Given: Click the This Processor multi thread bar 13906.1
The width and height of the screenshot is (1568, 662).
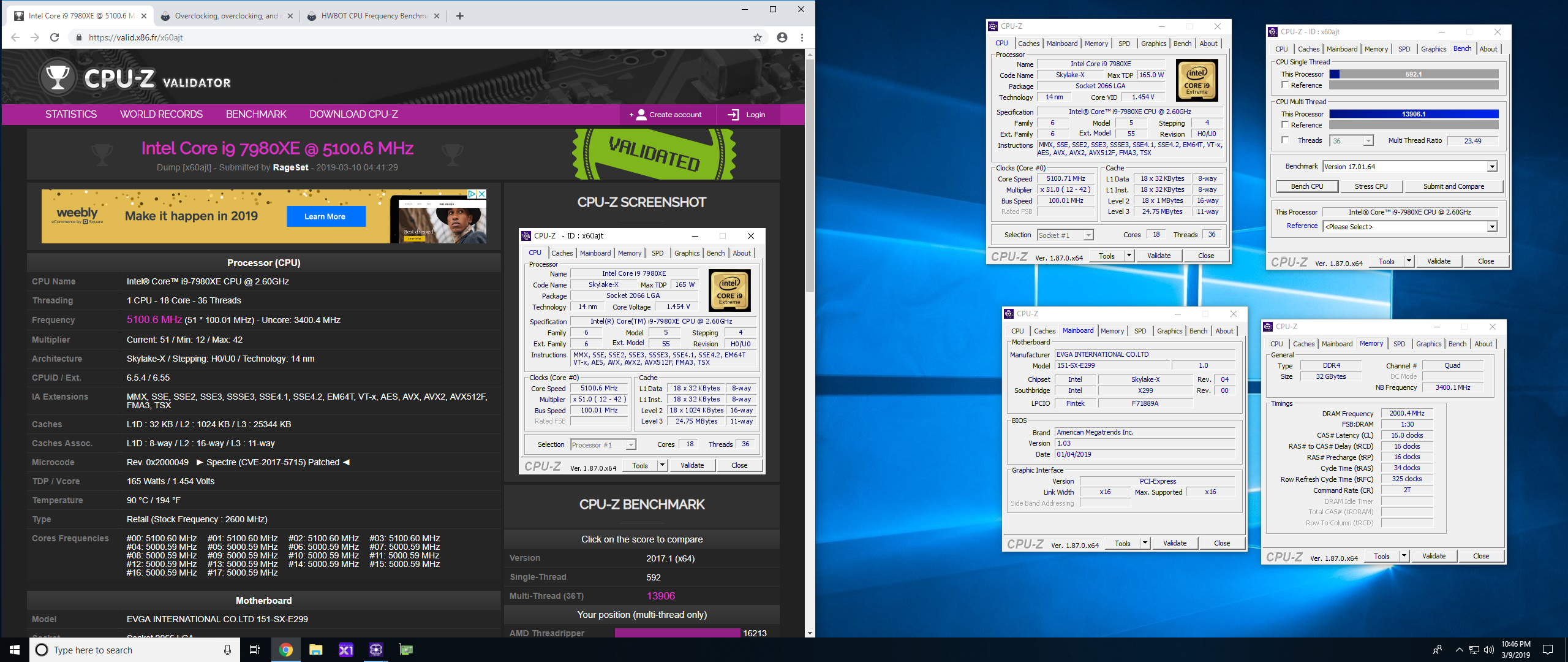Looking at the screenshot, I should pos(1414,114).
